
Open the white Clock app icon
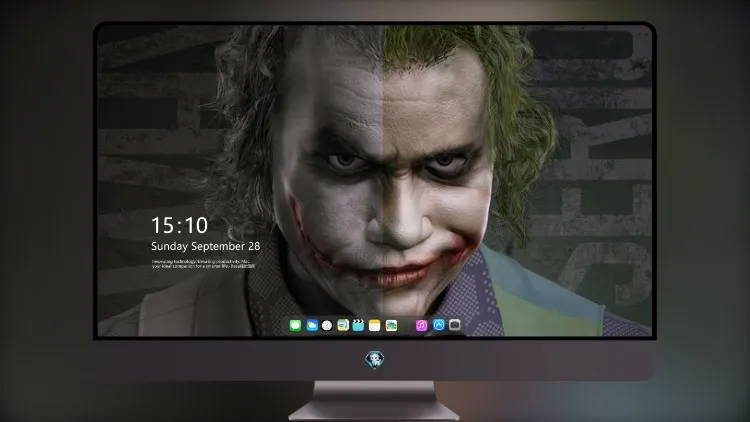click(x=327, y=325)
